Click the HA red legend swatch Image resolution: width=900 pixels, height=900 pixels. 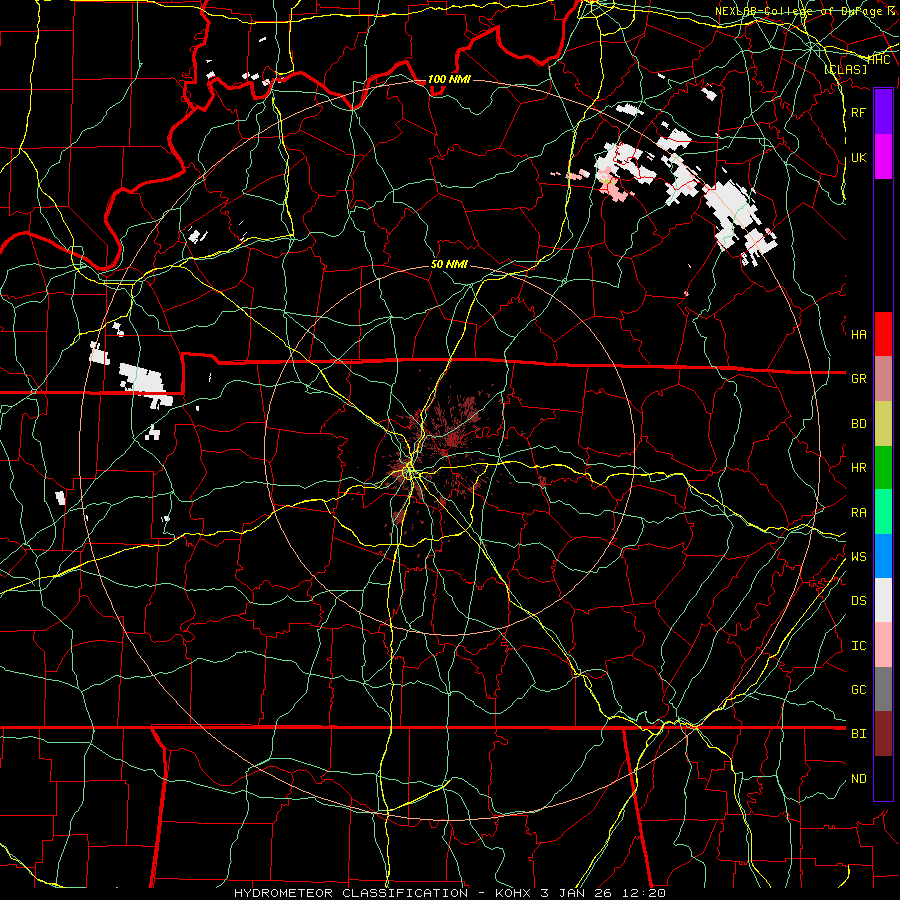(x=883, y=334)
